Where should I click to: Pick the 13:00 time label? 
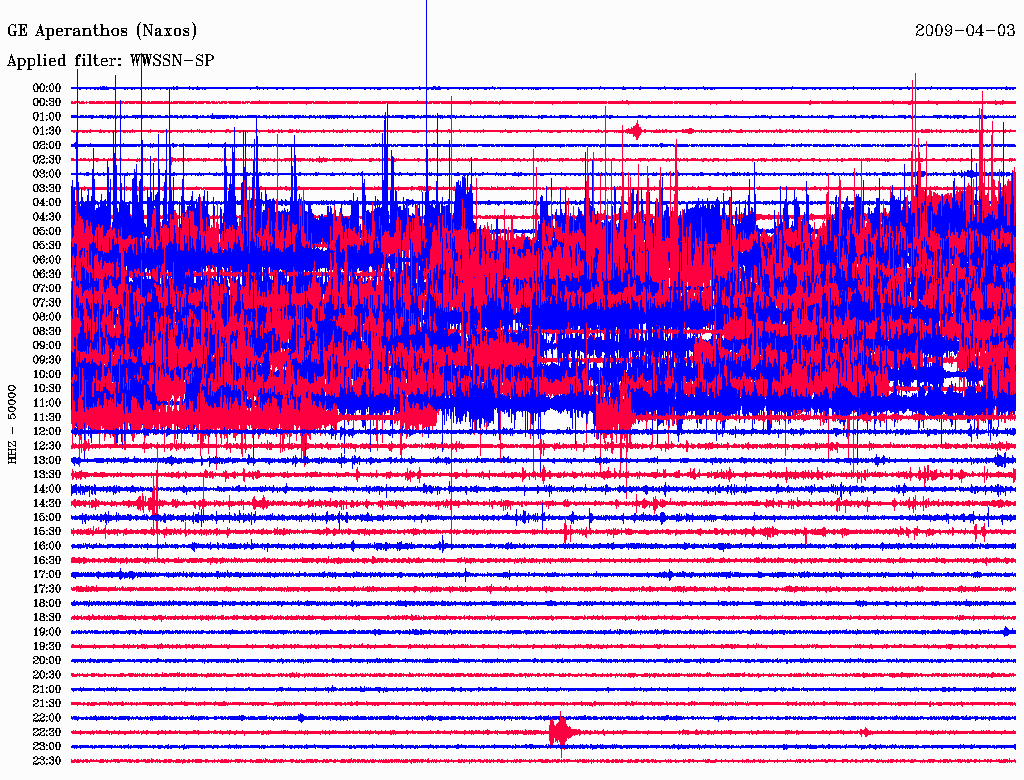[47, 460]
